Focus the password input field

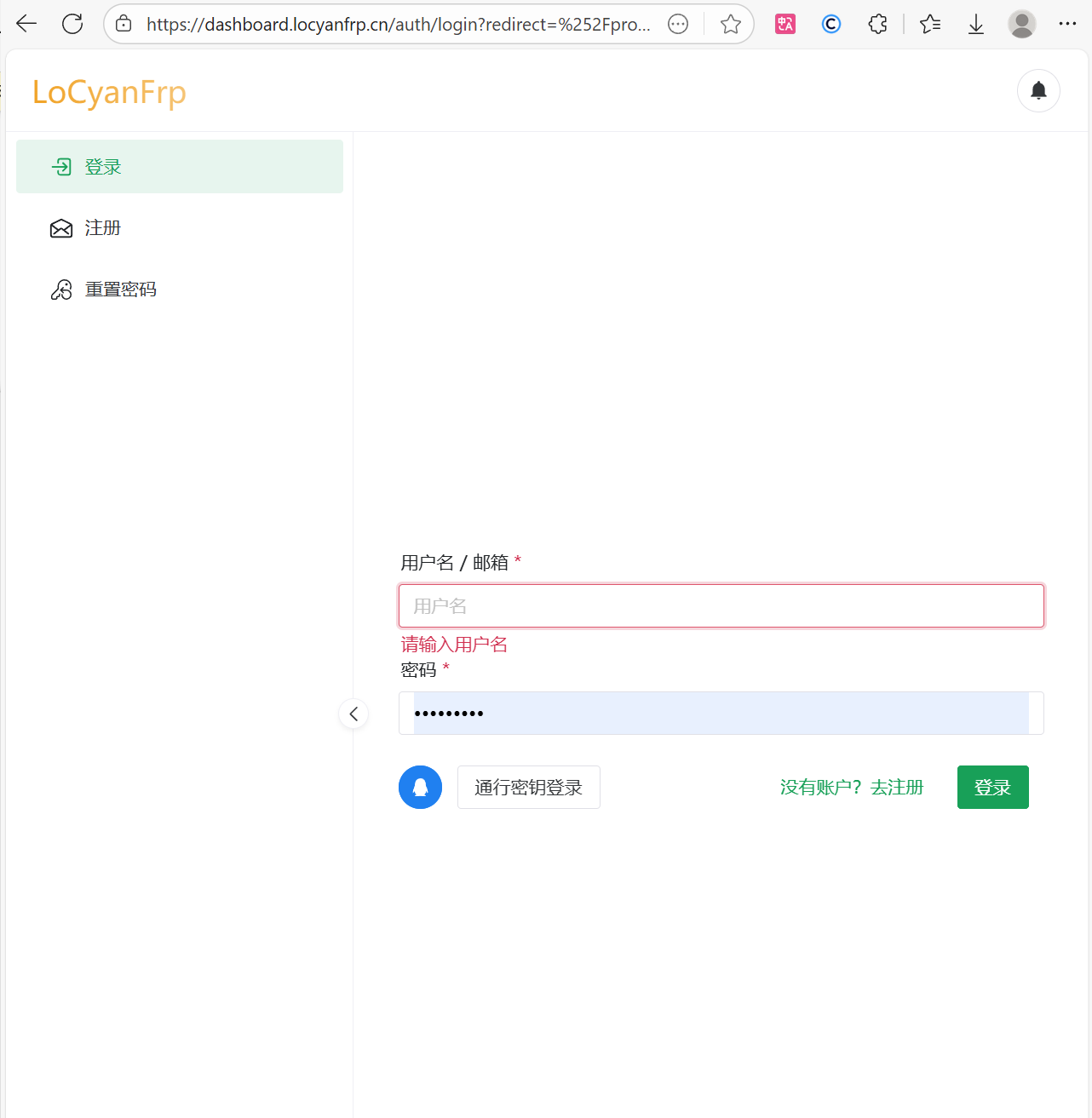tap(721, 714)
